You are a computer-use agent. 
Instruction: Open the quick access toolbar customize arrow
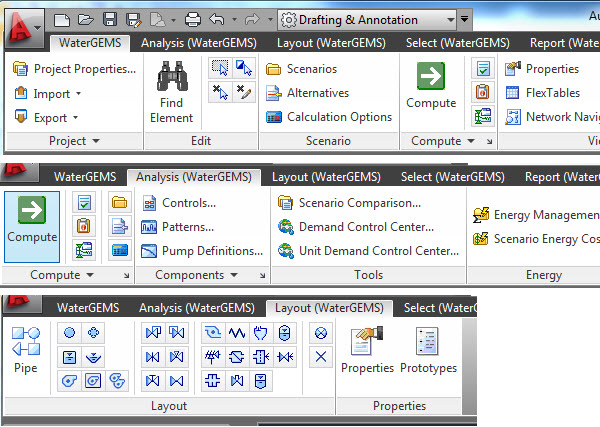(x=465, y=18)
